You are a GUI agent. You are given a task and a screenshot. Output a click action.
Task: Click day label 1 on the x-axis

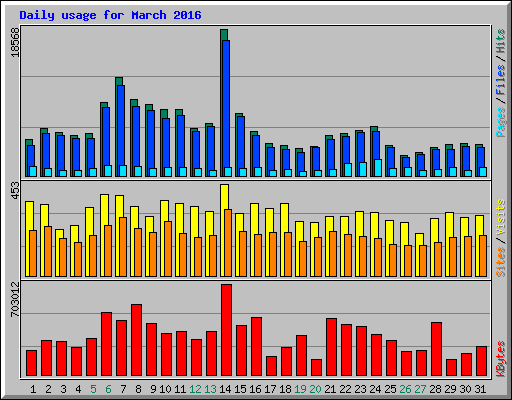click(33, 389)
